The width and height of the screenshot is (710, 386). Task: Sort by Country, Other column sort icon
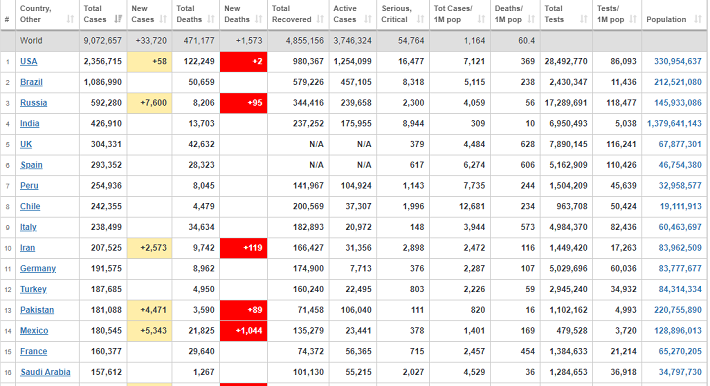pos(70,19)
